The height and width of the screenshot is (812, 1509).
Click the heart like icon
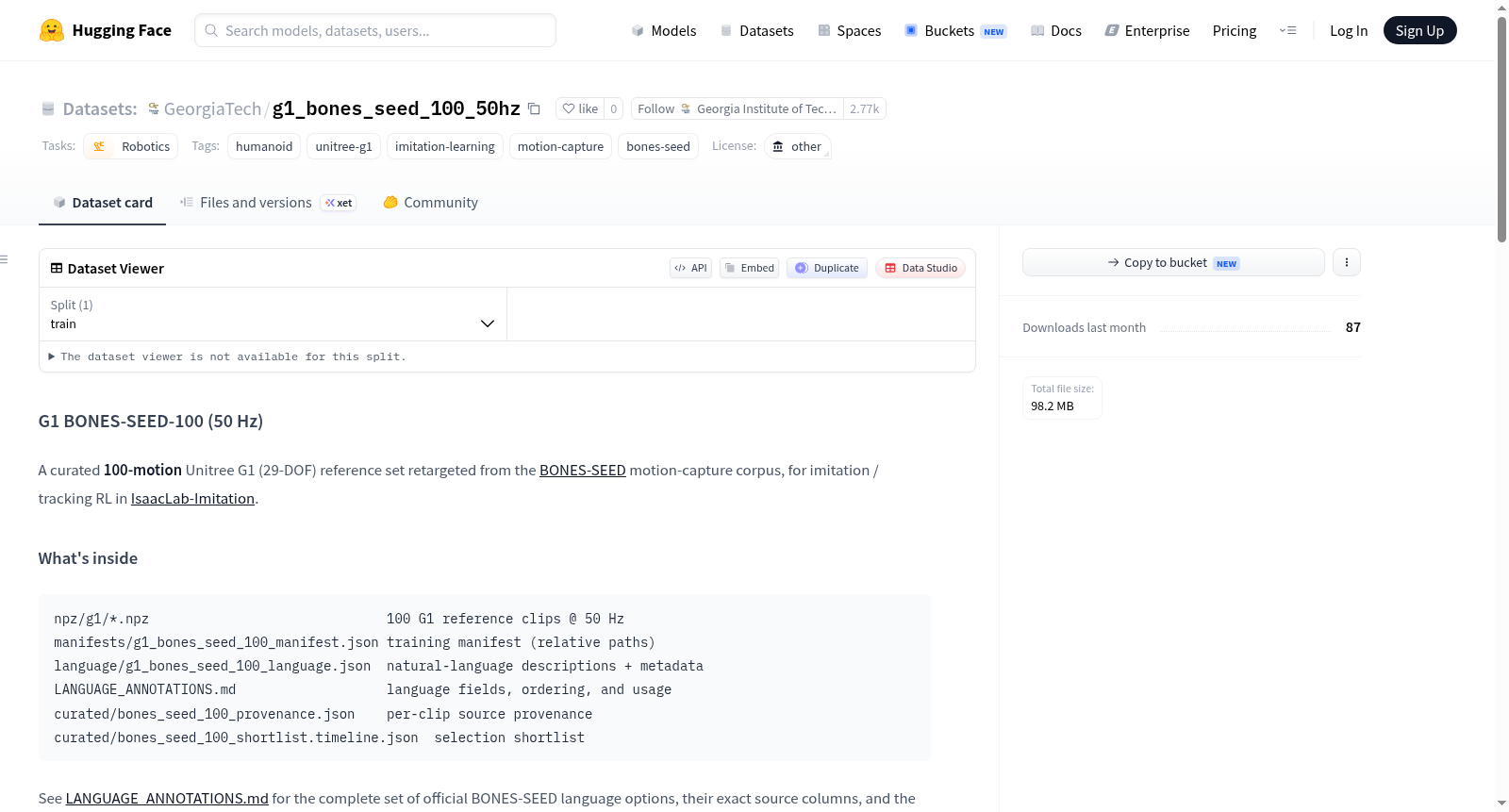569,108
